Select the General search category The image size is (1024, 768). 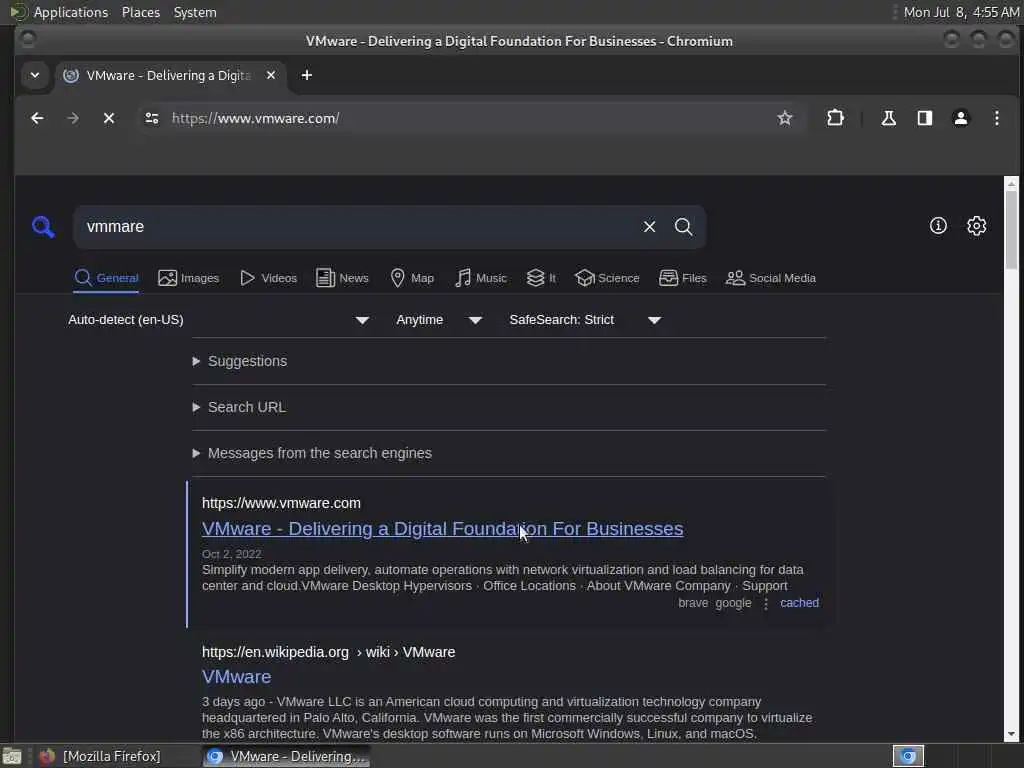[106, 278]
